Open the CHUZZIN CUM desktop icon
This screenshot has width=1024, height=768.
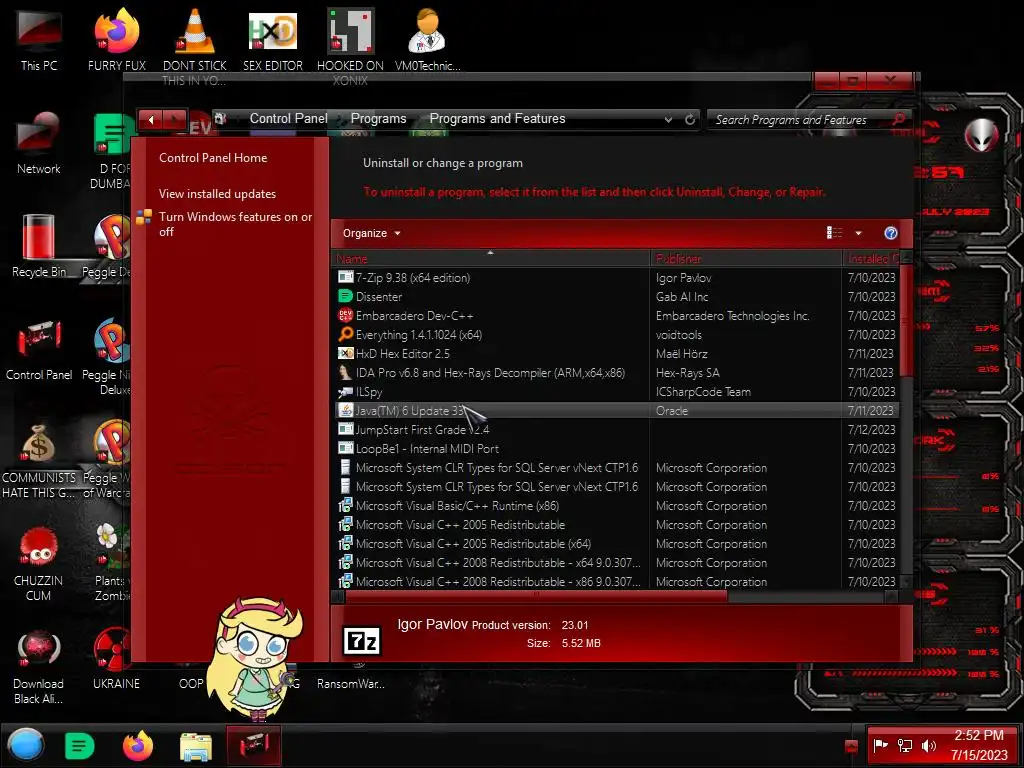tap(39, 563)
